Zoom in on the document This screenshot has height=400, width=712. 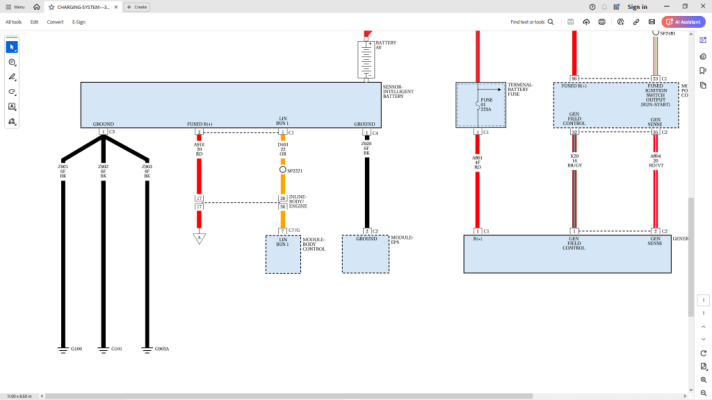703,380
